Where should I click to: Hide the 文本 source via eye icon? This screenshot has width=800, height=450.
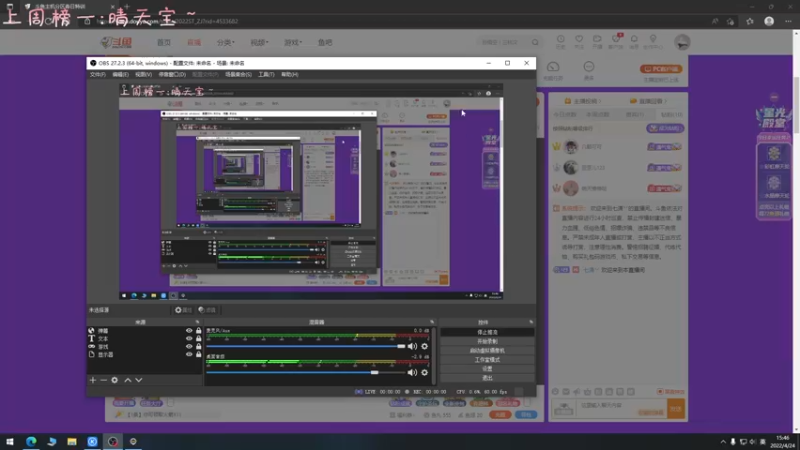pyautogui.click(x=189, y=338)
